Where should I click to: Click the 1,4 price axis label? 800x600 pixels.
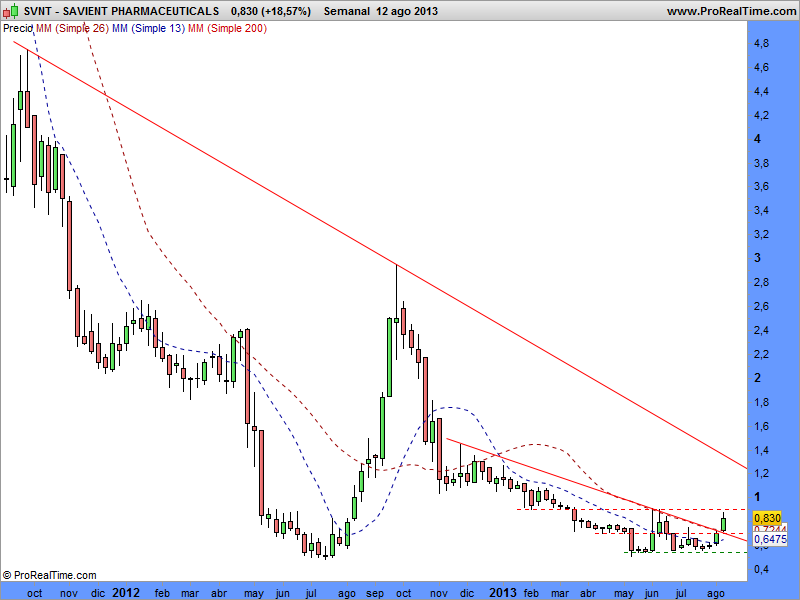click(x=762, y=450)
